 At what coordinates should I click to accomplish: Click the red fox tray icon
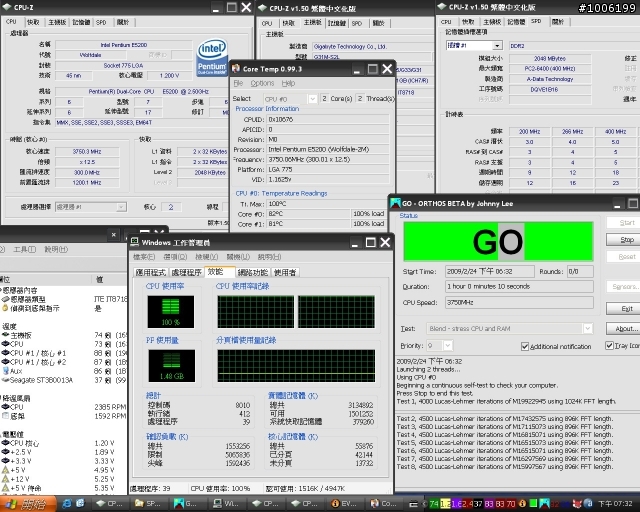(577, 504)
